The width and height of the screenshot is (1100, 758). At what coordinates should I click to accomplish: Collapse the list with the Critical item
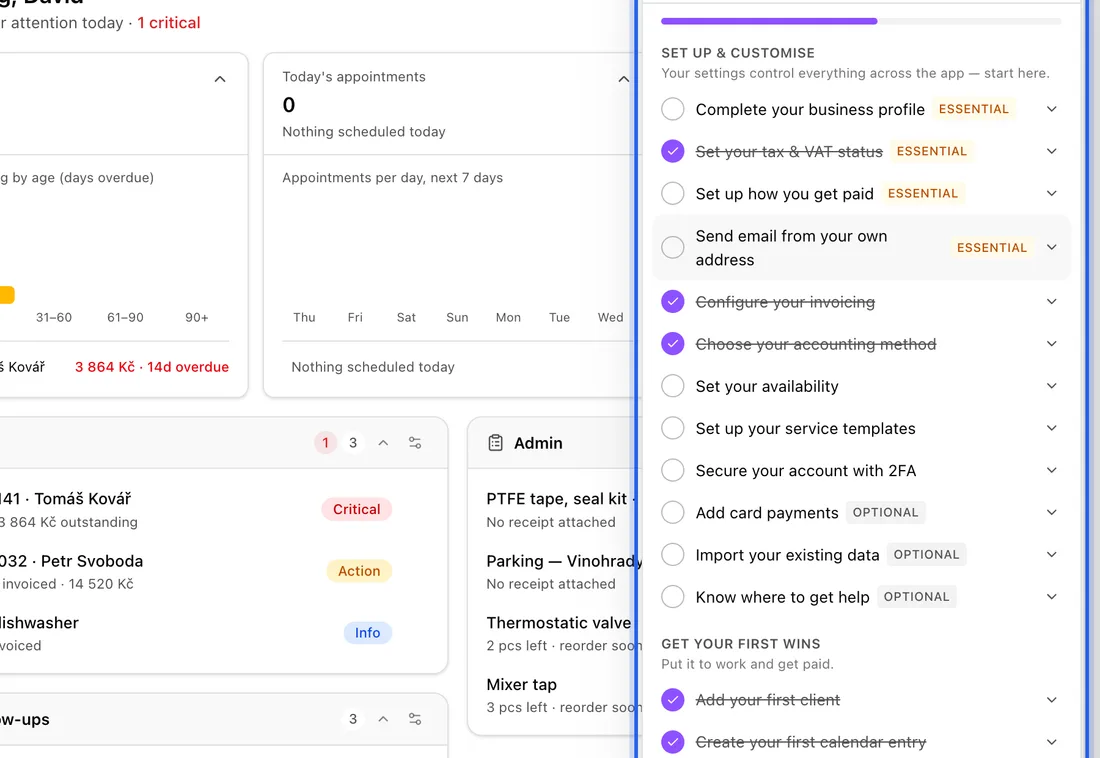383,443
